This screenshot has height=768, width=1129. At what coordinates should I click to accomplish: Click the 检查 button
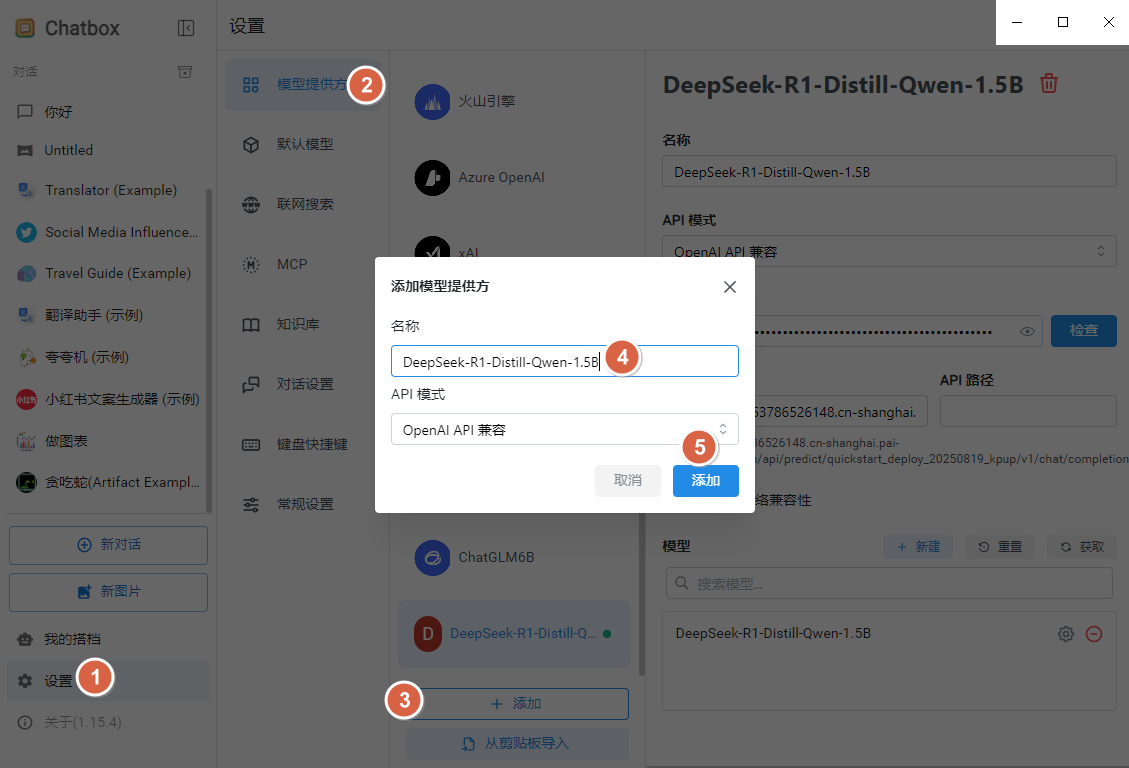point(1084,330)
